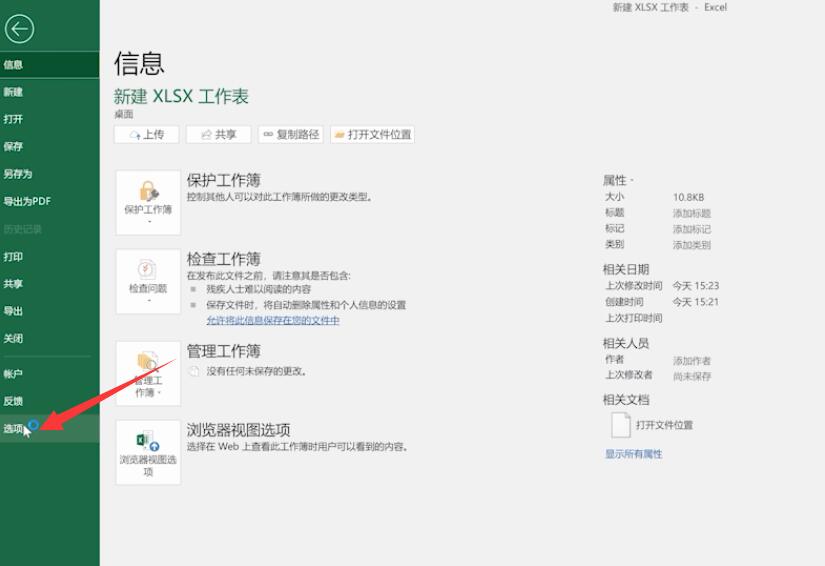Select 保存 in the sidebar
This screenshot has height=566, width=825.
coord(49,147)
